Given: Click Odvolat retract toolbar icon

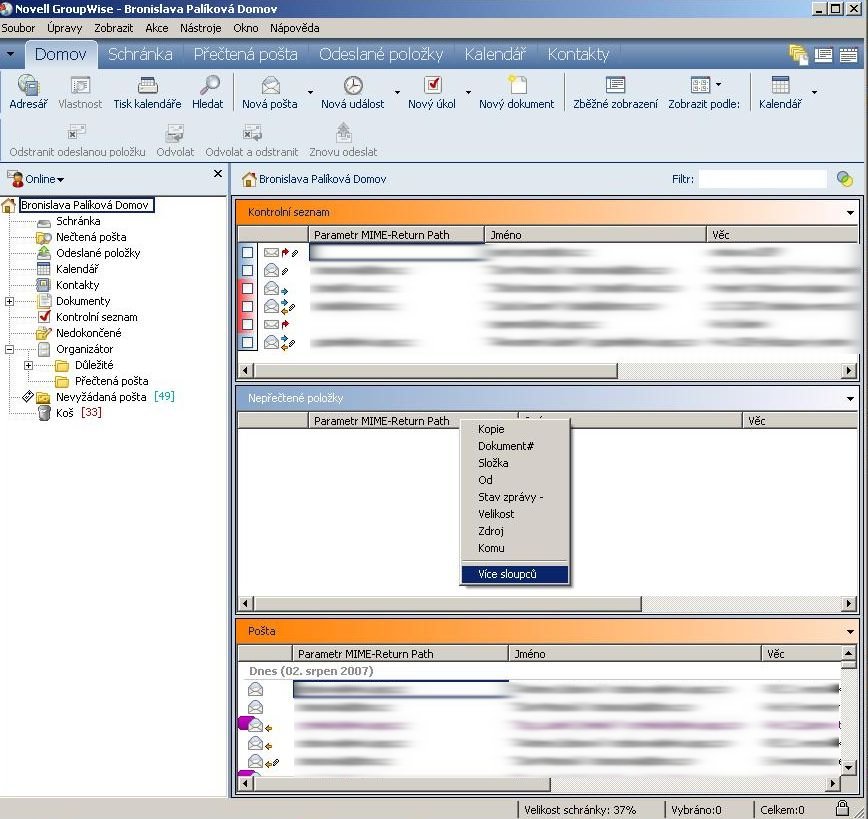Looking at the screenshot, I should [x=175, y=133].
